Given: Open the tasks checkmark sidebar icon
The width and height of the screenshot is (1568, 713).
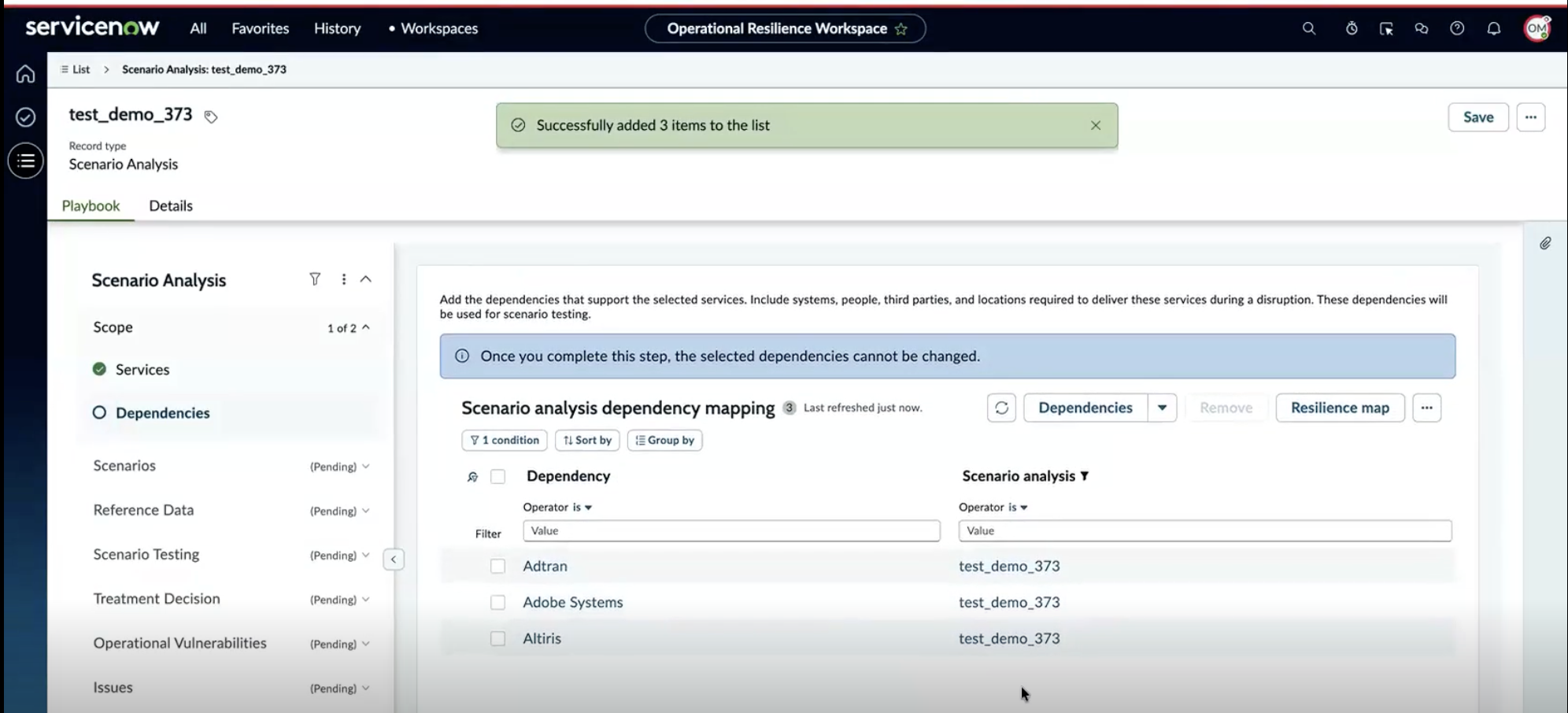Looking at the screenshot, I should point(25,117).
